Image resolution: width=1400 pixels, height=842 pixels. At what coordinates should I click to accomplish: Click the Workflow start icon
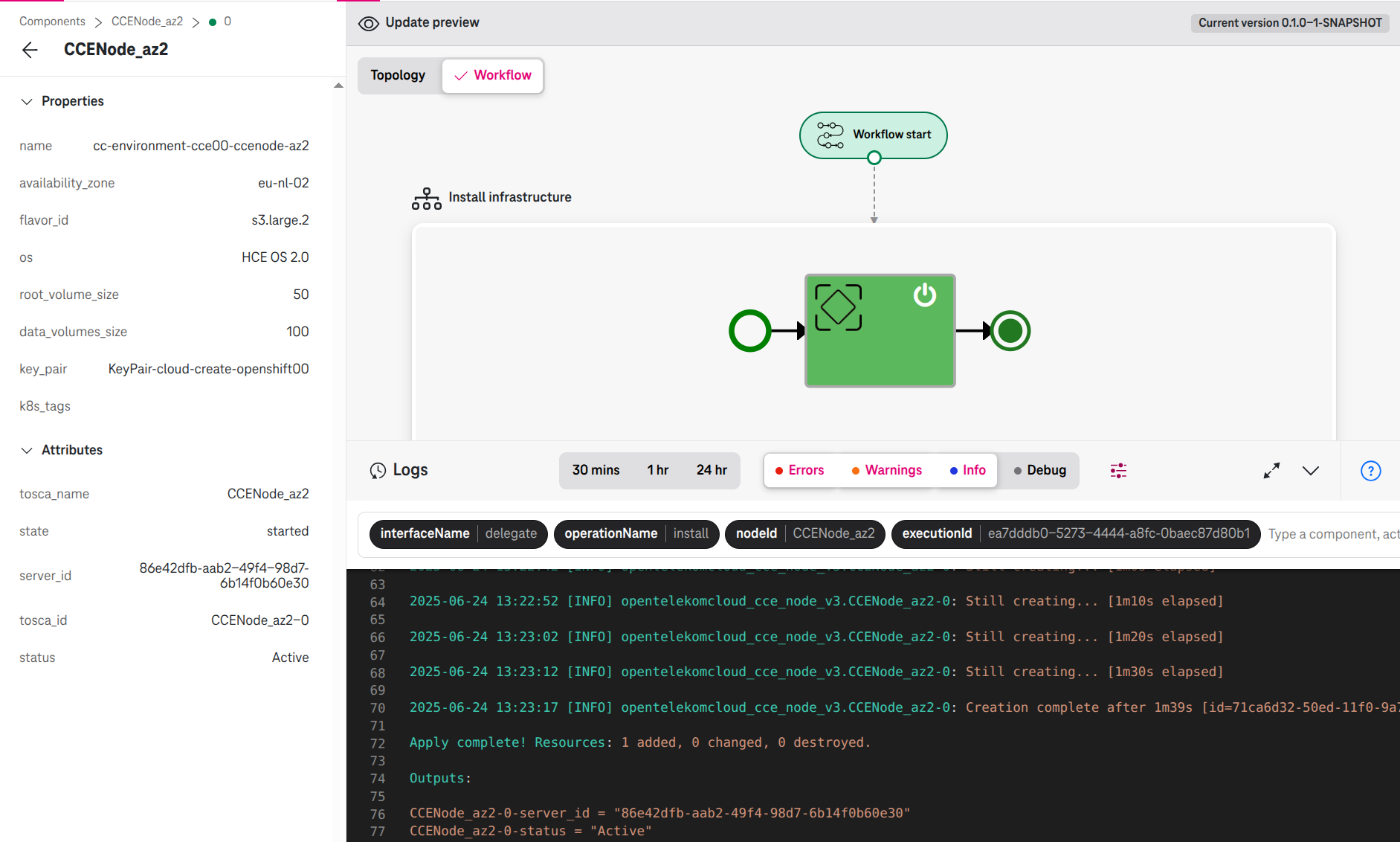click(x=830, y=135)
